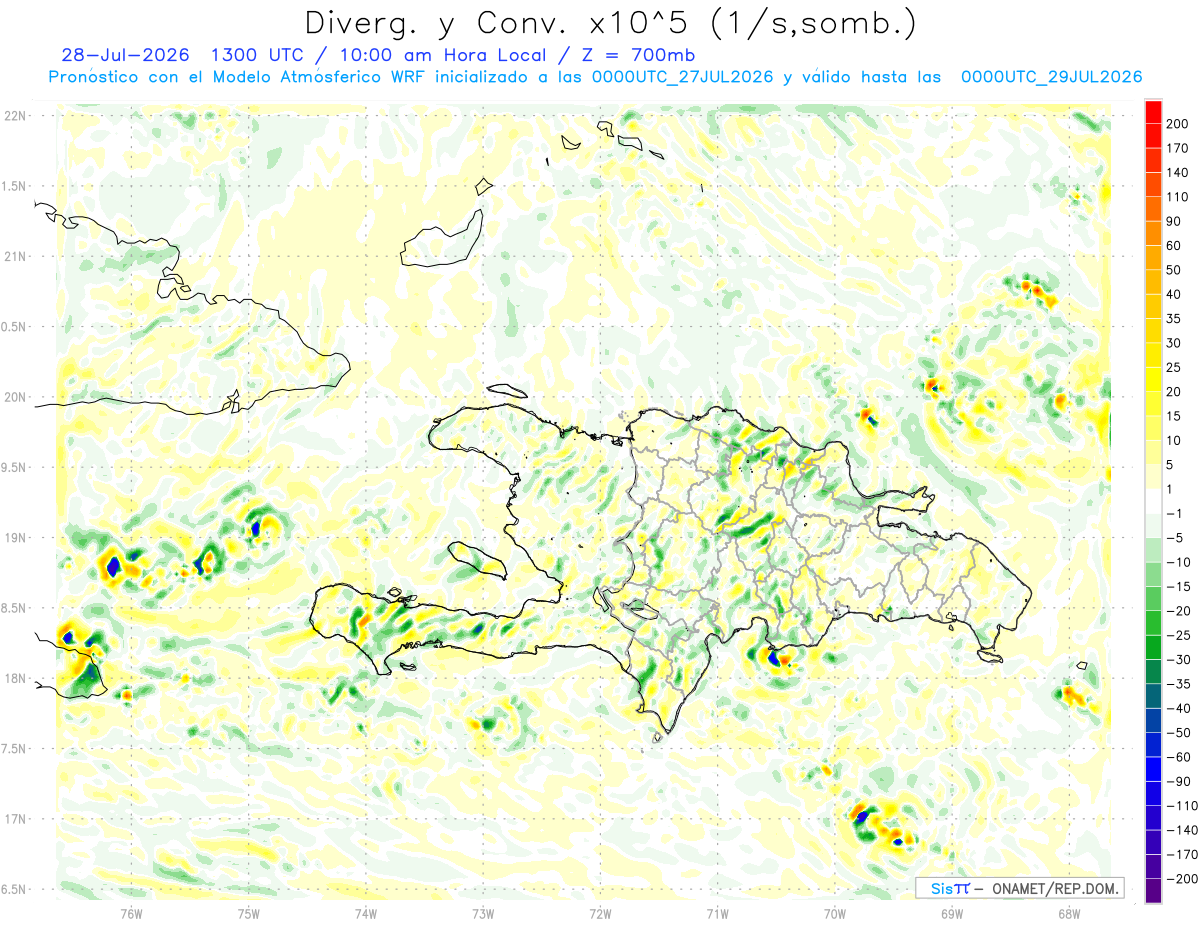
Task: Click the positive '90' colorbar label
Action: pyautogui.click(x=1174, y=221)
